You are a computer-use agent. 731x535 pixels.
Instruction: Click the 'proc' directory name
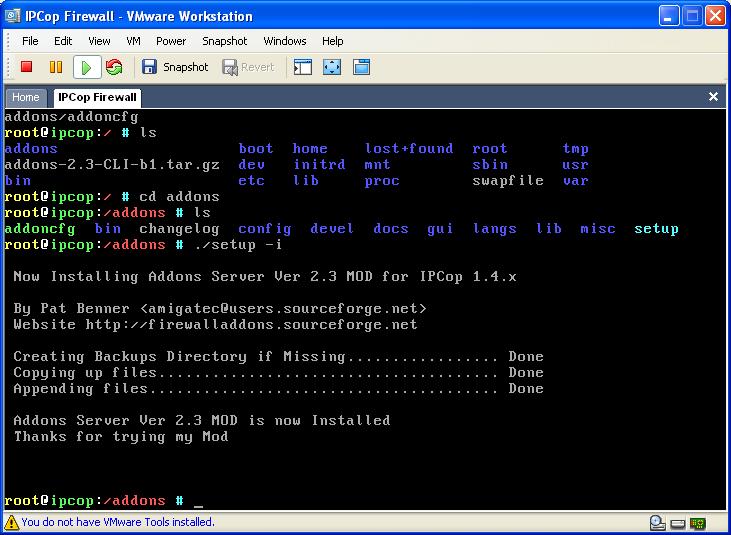tap(382, 181)
